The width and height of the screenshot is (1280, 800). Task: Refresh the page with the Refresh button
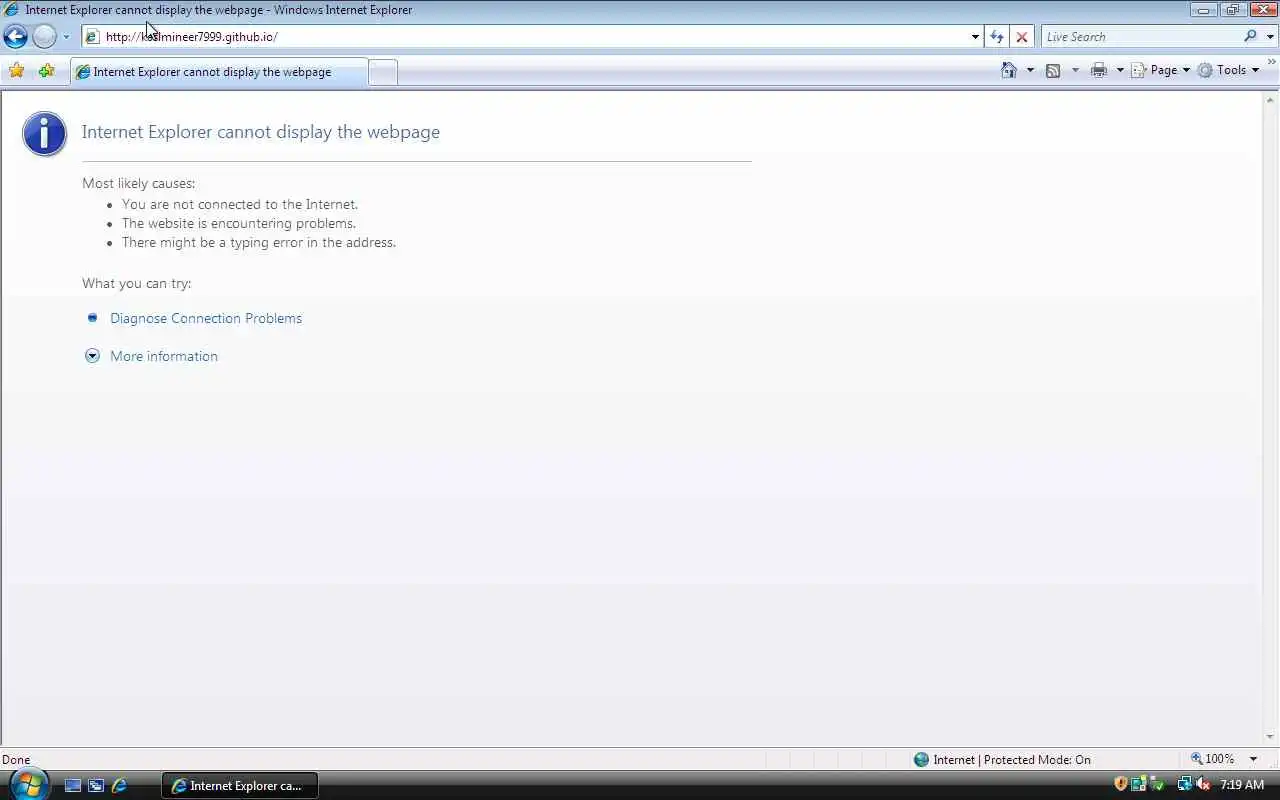[x=997, y=37]
